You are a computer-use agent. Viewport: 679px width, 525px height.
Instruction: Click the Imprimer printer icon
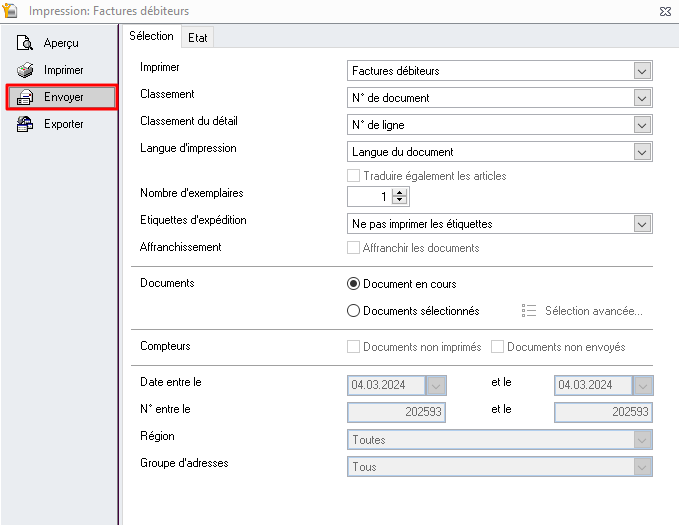coord(25,70)
